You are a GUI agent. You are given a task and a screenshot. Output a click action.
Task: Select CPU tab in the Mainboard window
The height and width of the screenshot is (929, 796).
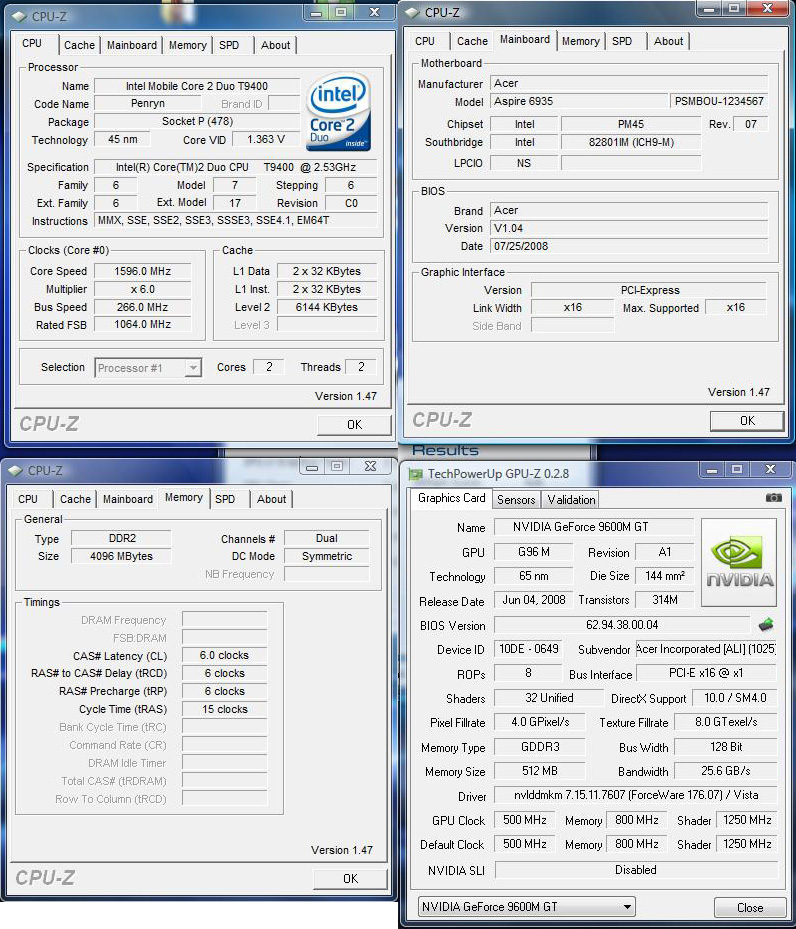tap(425, 41)
